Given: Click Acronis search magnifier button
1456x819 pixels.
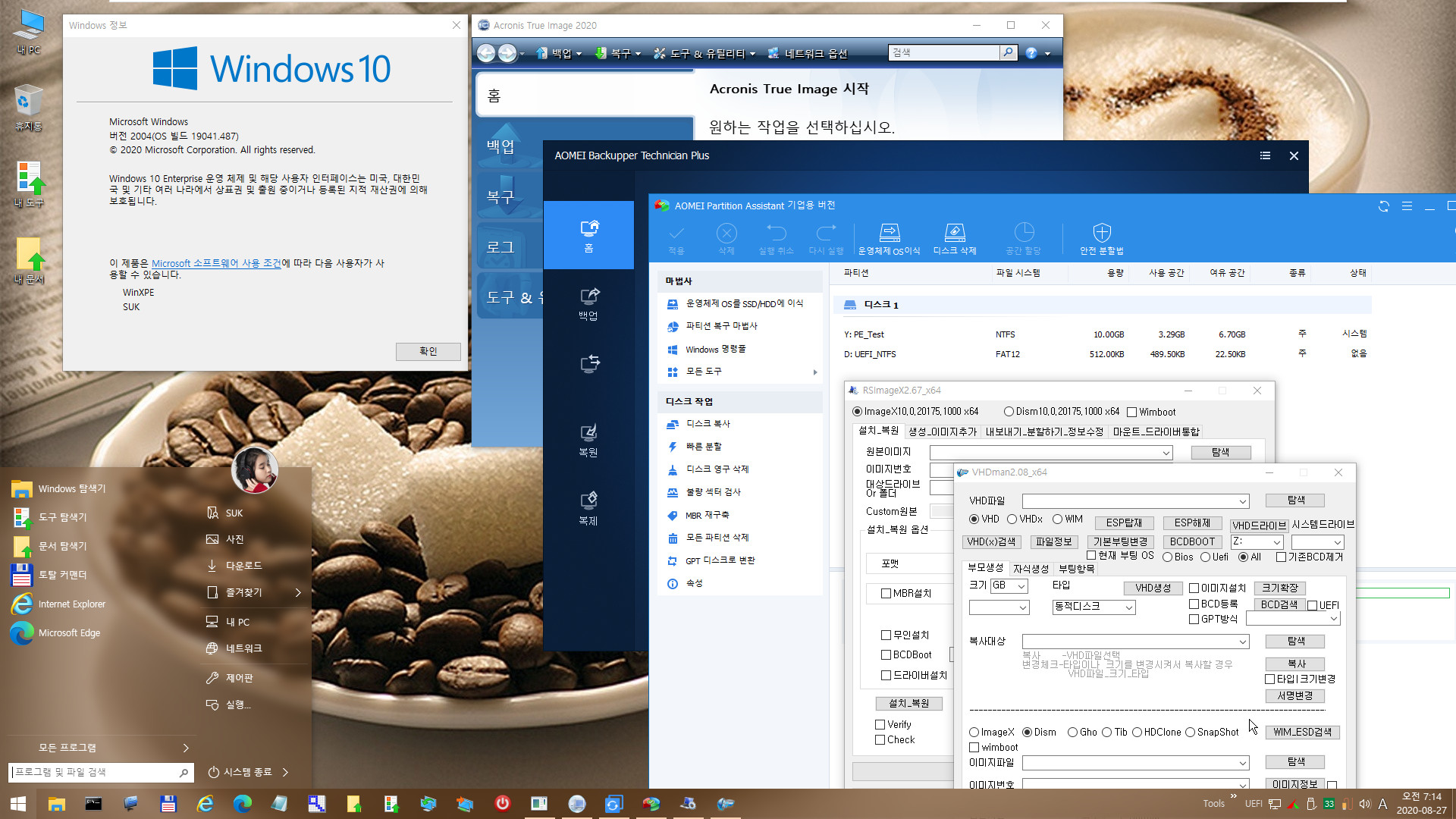Looking at the screenshot, I should tap(1008, 52).
